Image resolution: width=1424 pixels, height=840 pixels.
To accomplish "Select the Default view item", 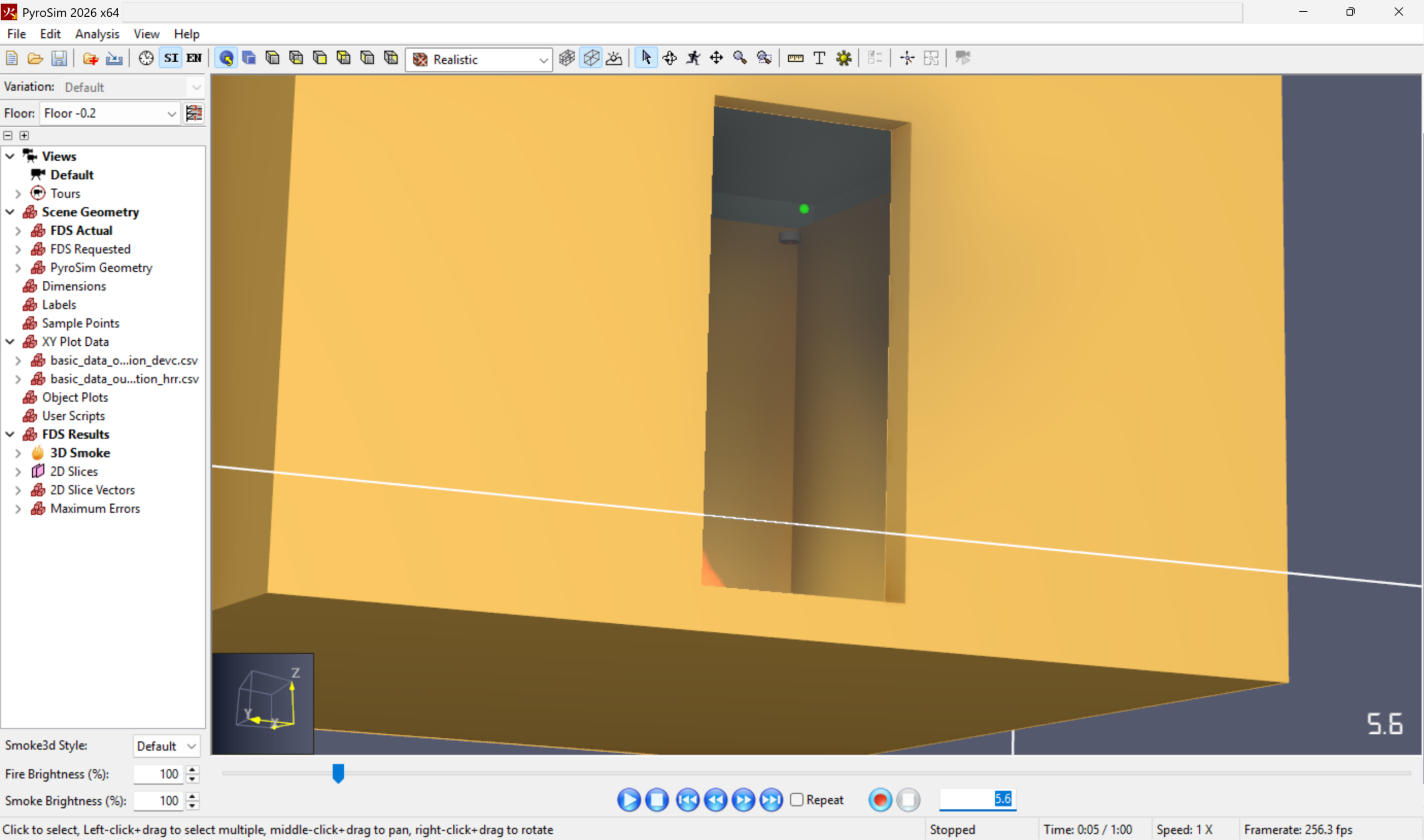I will tap(72, 175).
